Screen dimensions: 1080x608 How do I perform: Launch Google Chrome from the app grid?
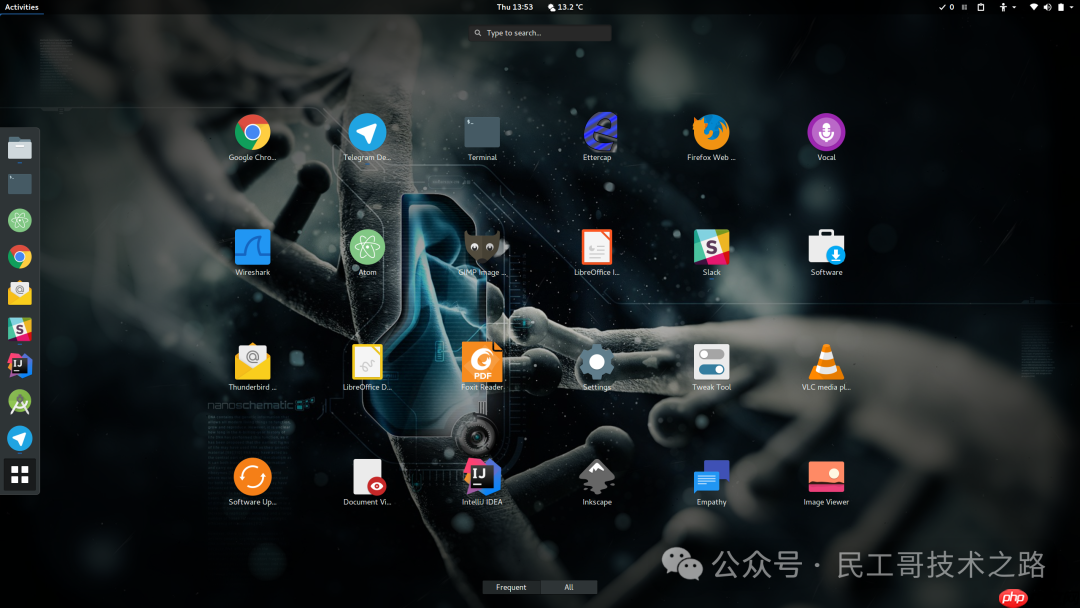[252, 132]
